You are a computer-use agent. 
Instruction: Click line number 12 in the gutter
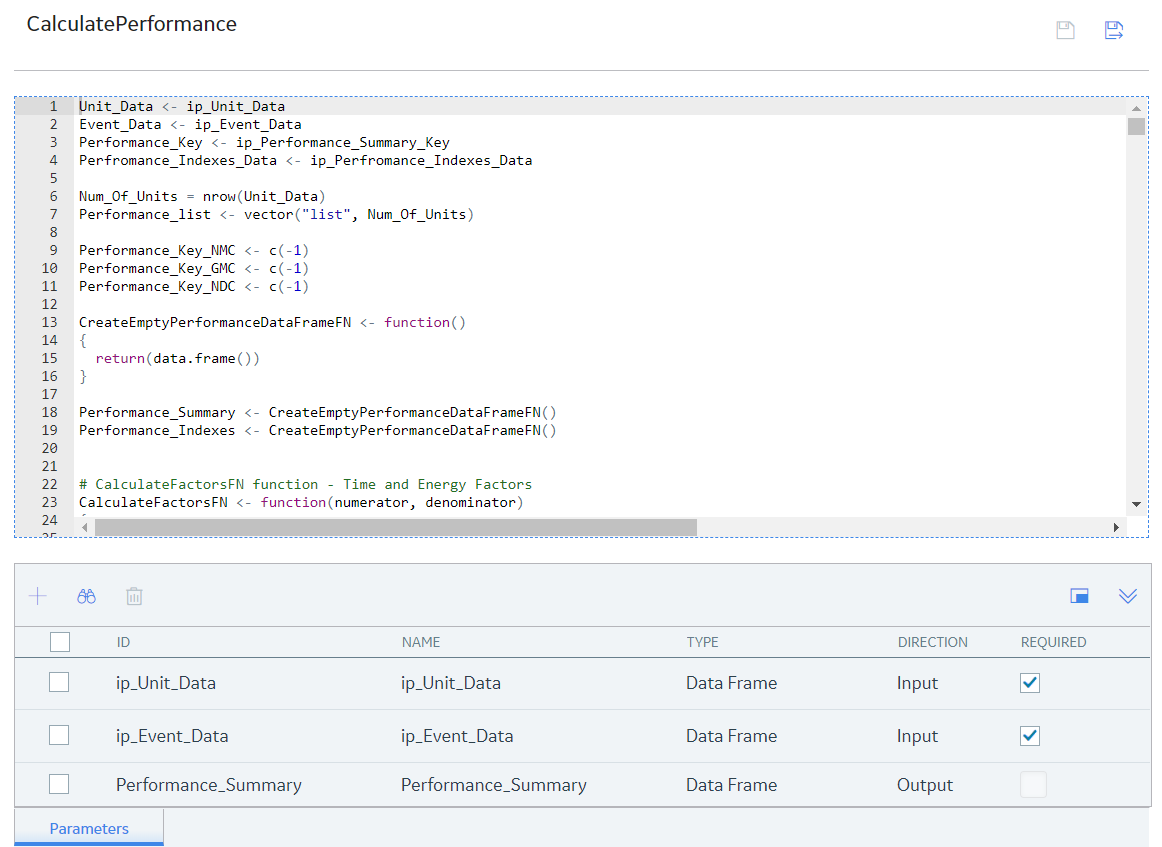click(50, 305)
